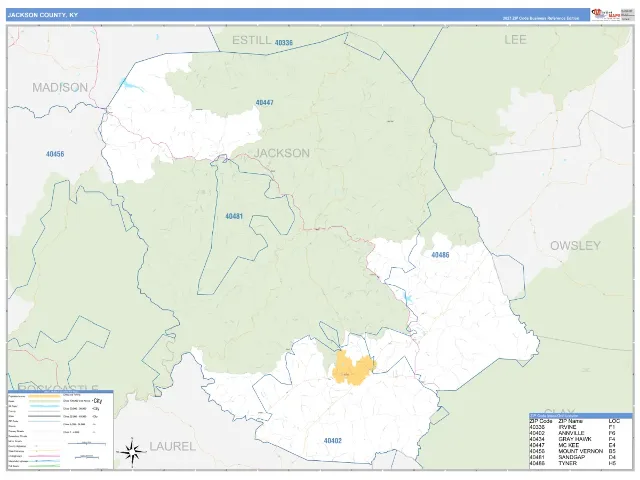Click the compass rose near LAUREL
The height and width of the screenshot is (480, 640).
click(132, 452)
